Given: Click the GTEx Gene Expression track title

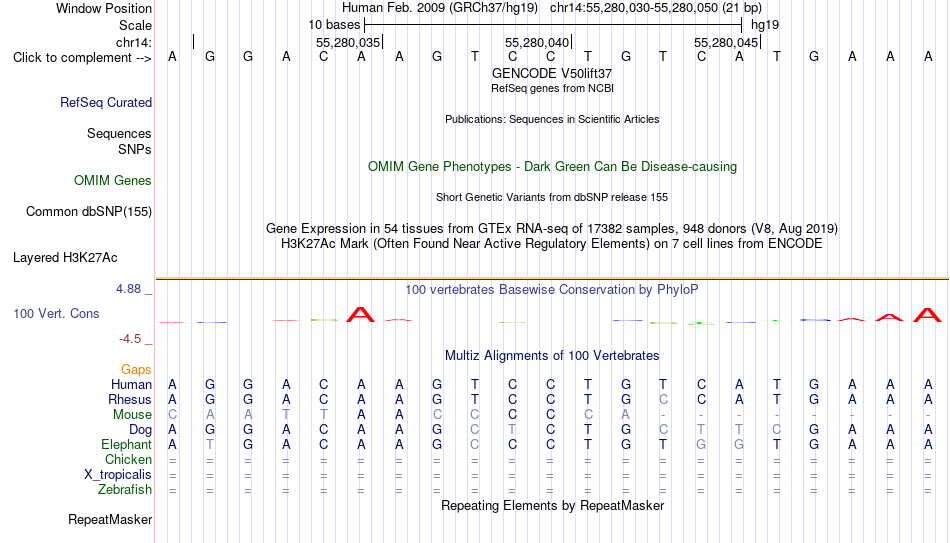Looking at the screenshot, I should coord(552,228).
